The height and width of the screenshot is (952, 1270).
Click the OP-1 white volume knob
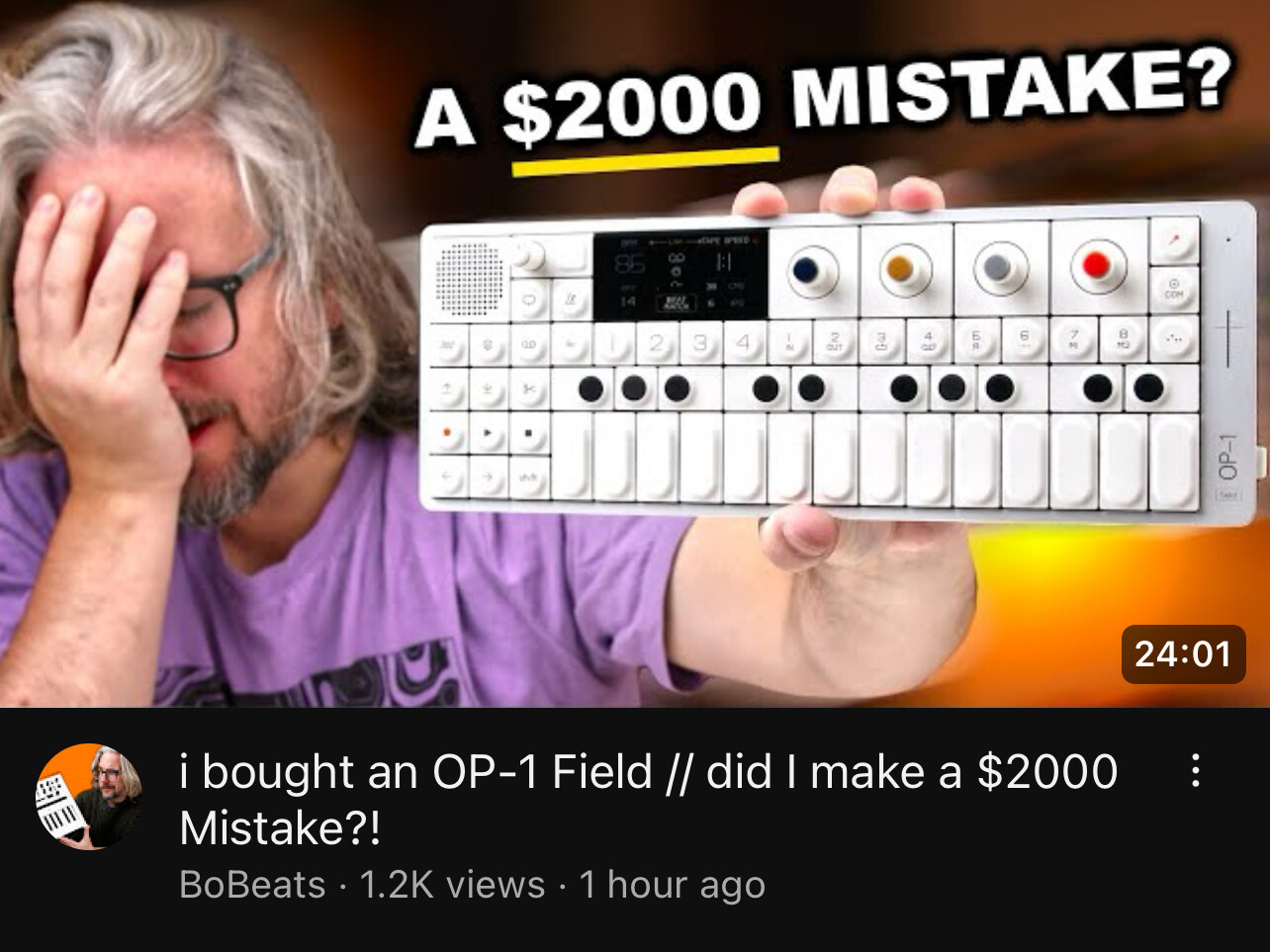pos(531,256)
